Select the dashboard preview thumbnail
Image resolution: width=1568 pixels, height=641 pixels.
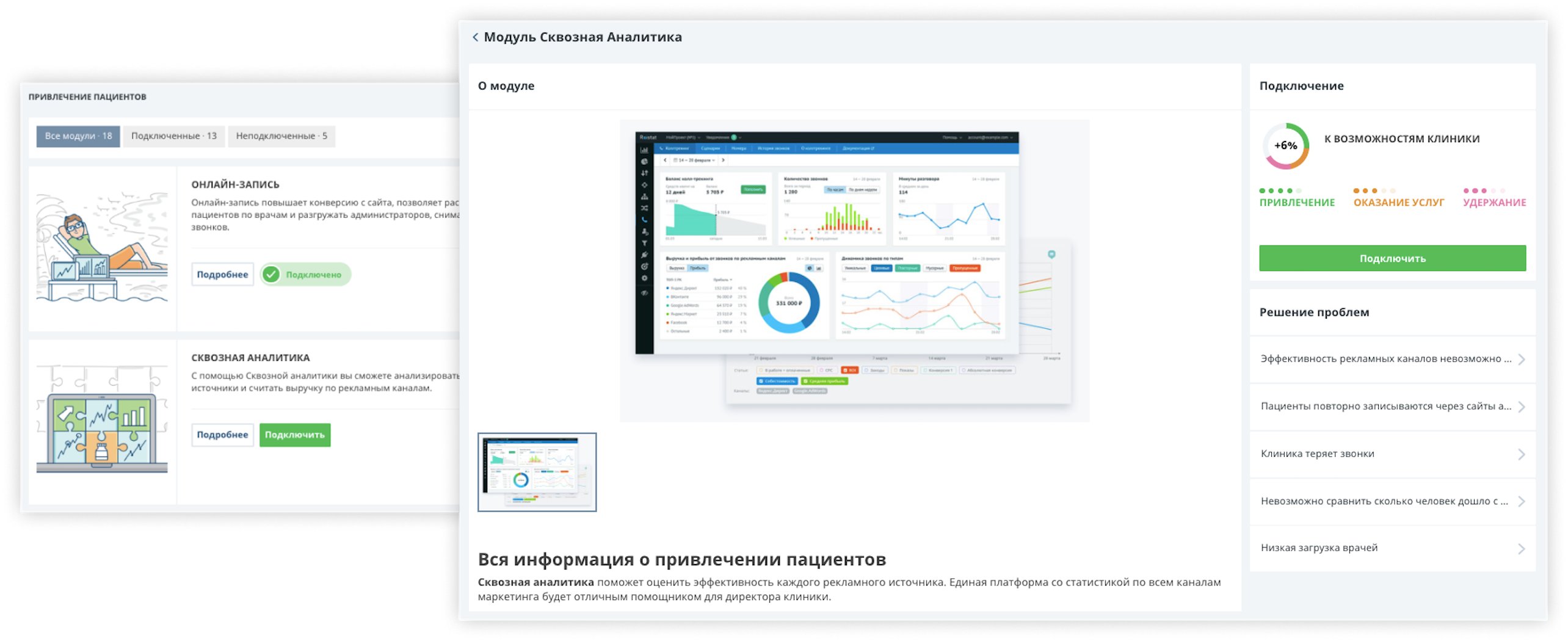537,472
